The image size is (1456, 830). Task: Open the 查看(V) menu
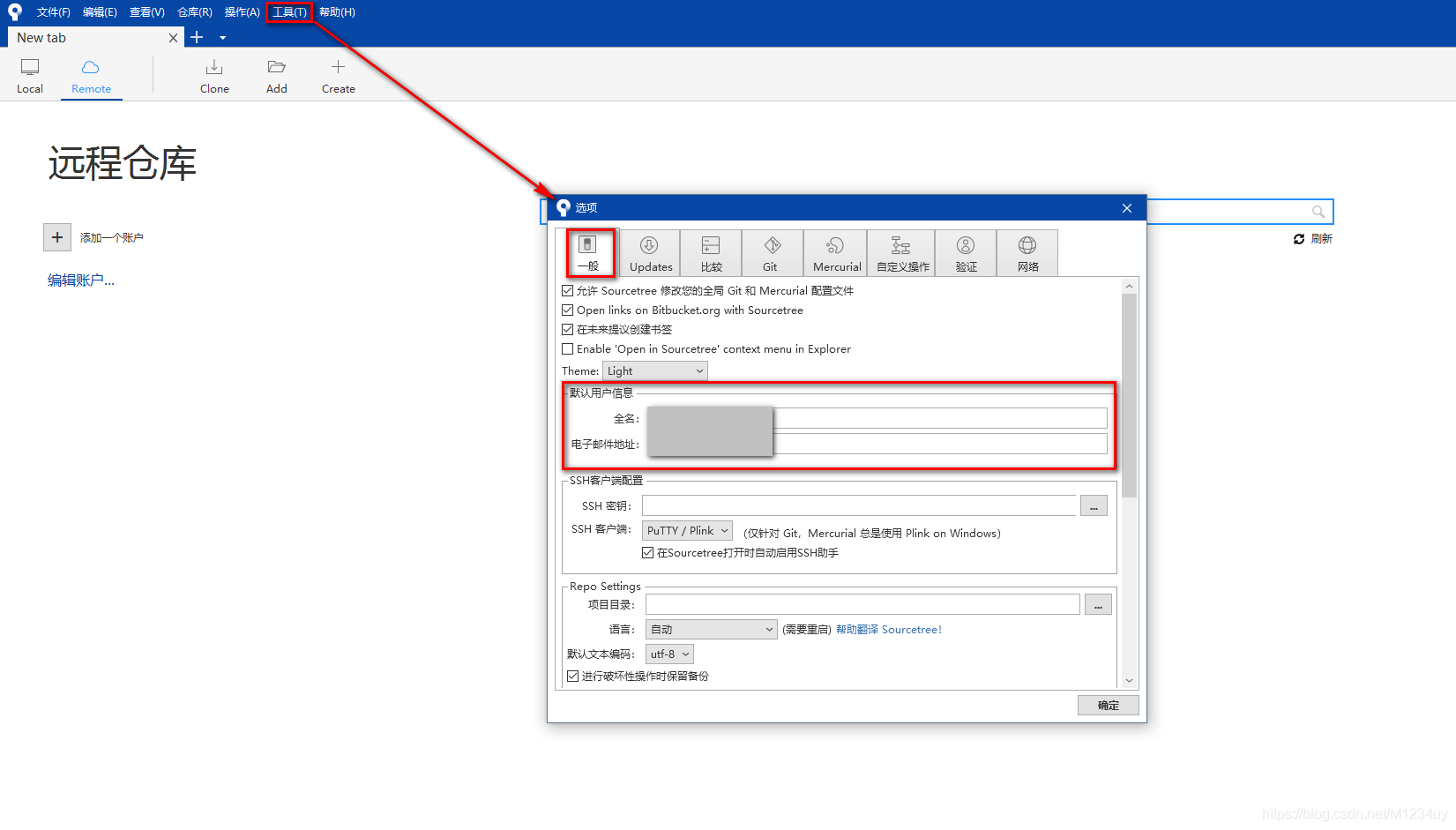click(147, 12)
